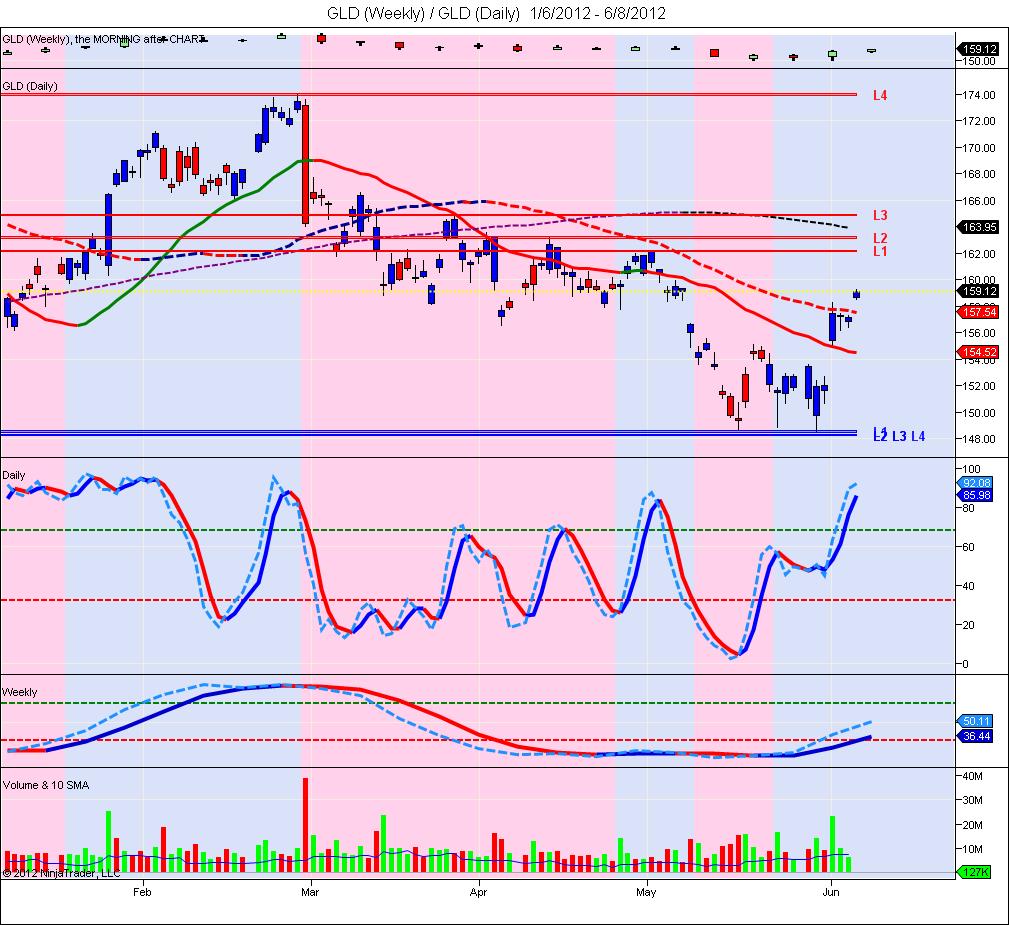The image size is (1009, 925).
Task: Select the 50.11 weekly stochastic value
Action: click(976, 721)
